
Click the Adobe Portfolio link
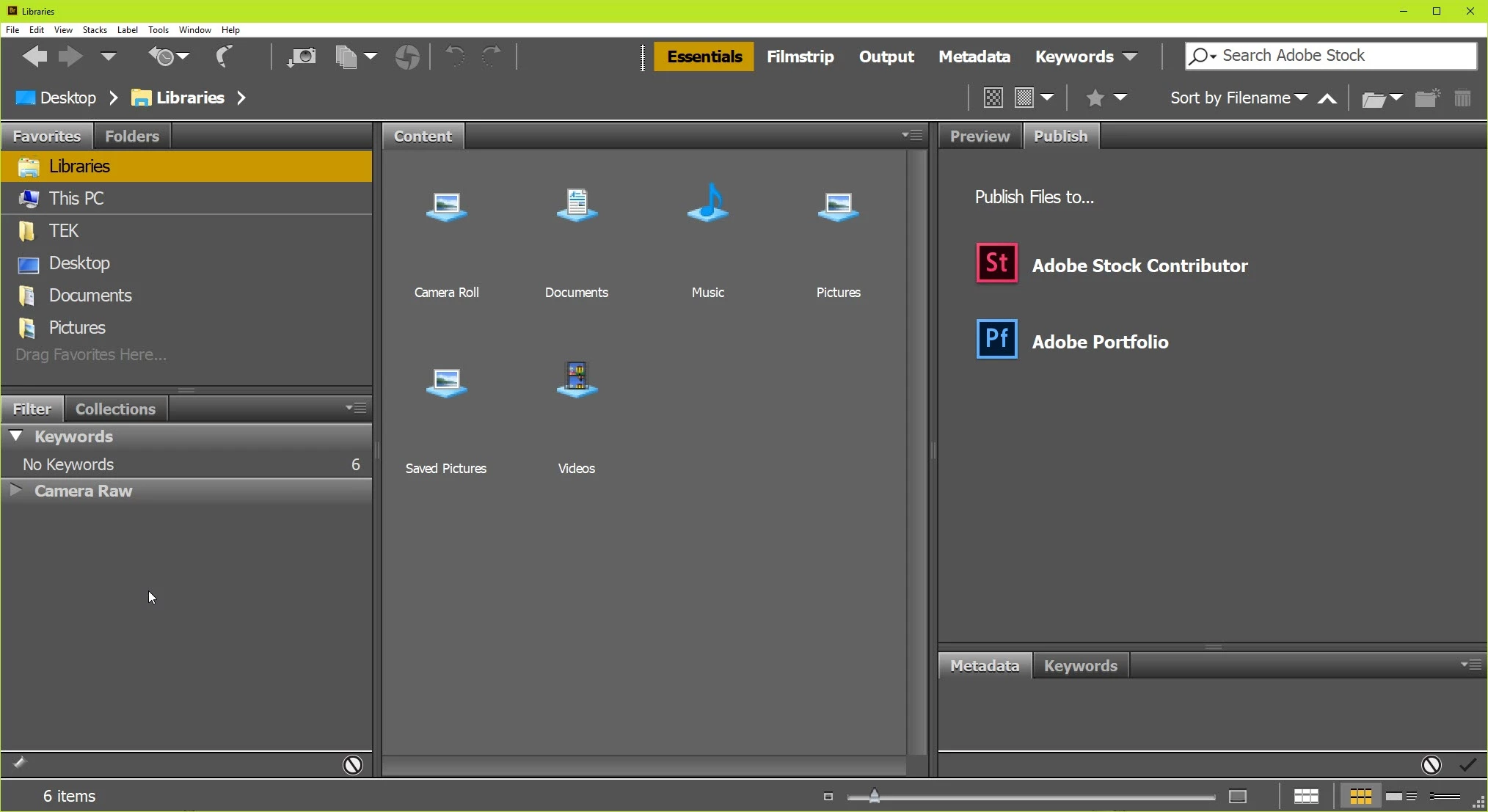coord(1099,342)
